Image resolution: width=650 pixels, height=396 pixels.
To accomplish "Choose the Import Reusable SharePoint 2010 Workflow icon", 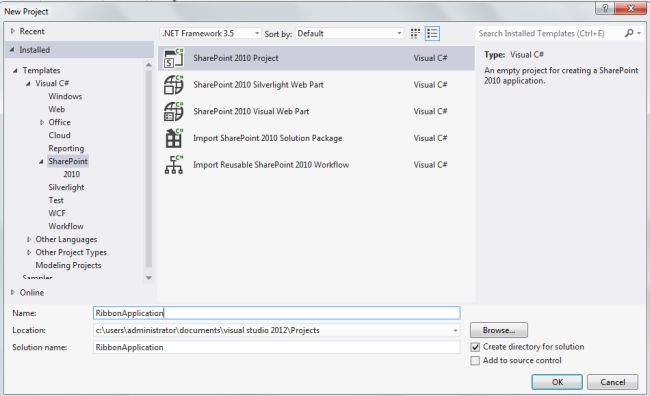I will pos(173,165).
